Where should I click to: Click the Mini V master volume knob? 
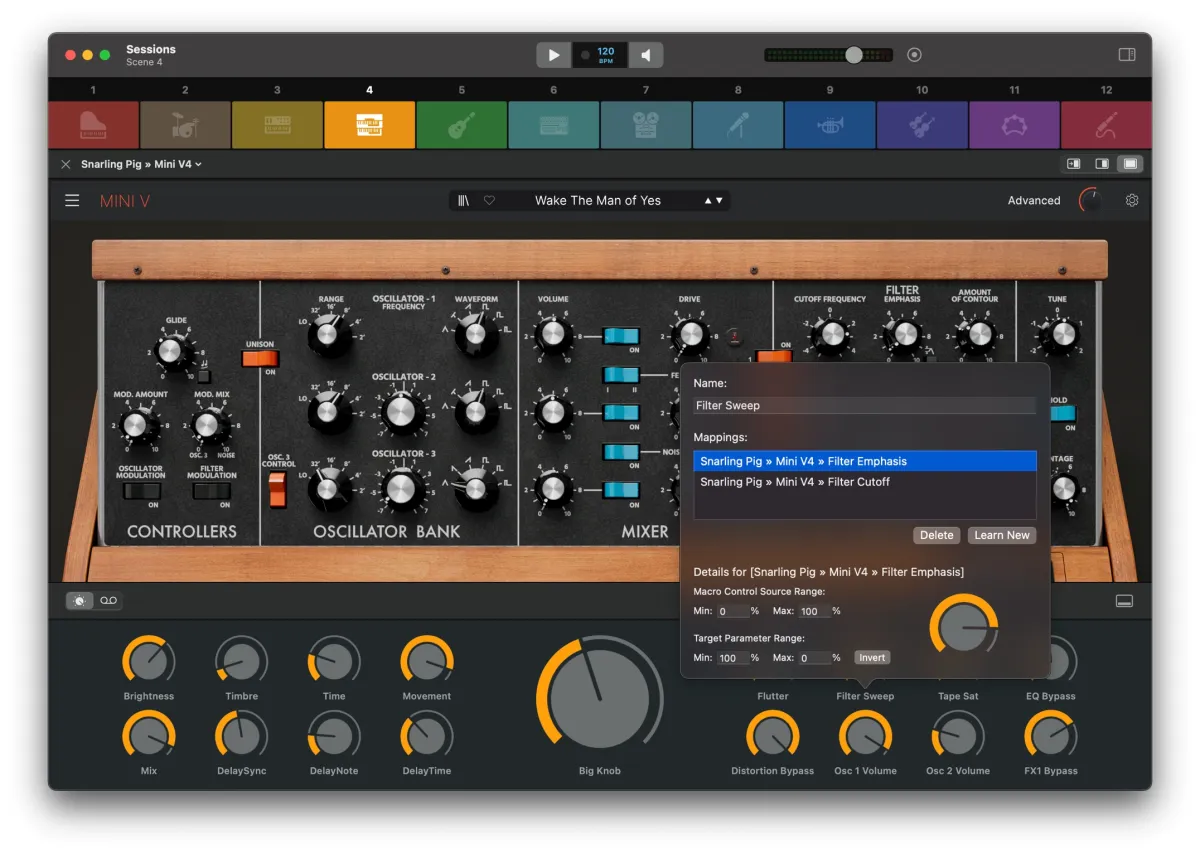[x=1091, y=201]
